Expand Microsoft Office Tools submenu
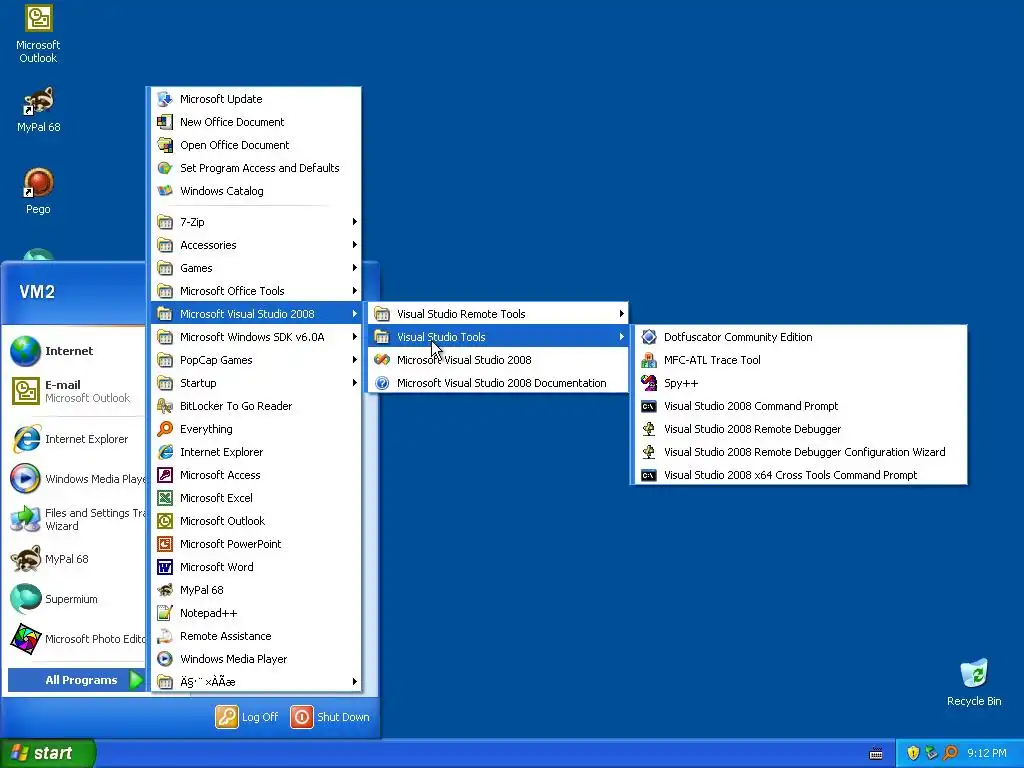The width and height of the screenshot is (1024, 768). coord(256,291)
